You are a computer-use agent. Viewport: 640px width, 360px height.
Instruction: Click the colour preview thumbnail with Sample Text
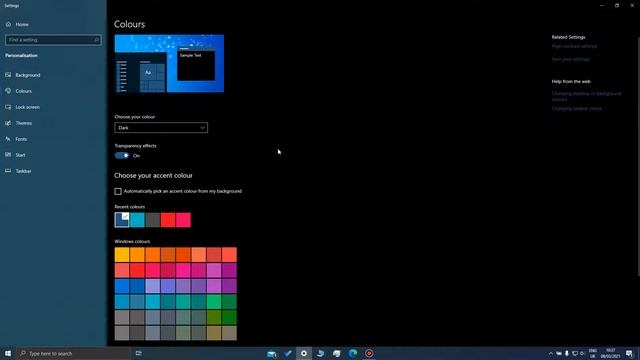[x=169, y=63]
